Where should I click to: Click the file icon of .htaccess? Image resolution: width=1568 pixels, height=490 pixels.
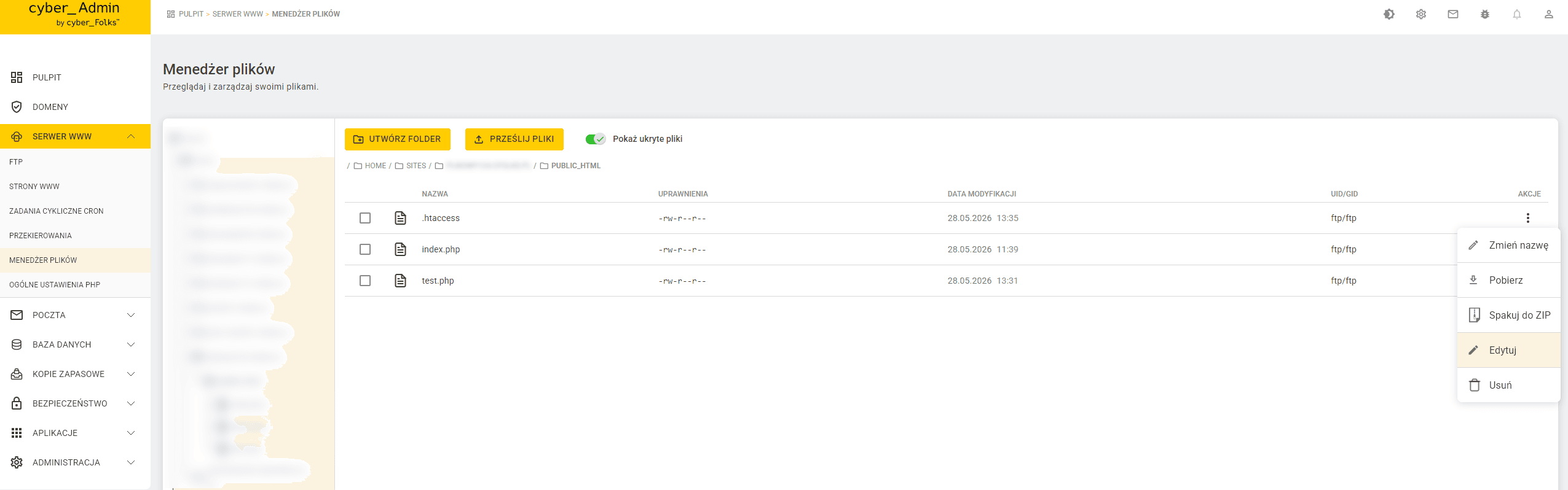(400, 218)
